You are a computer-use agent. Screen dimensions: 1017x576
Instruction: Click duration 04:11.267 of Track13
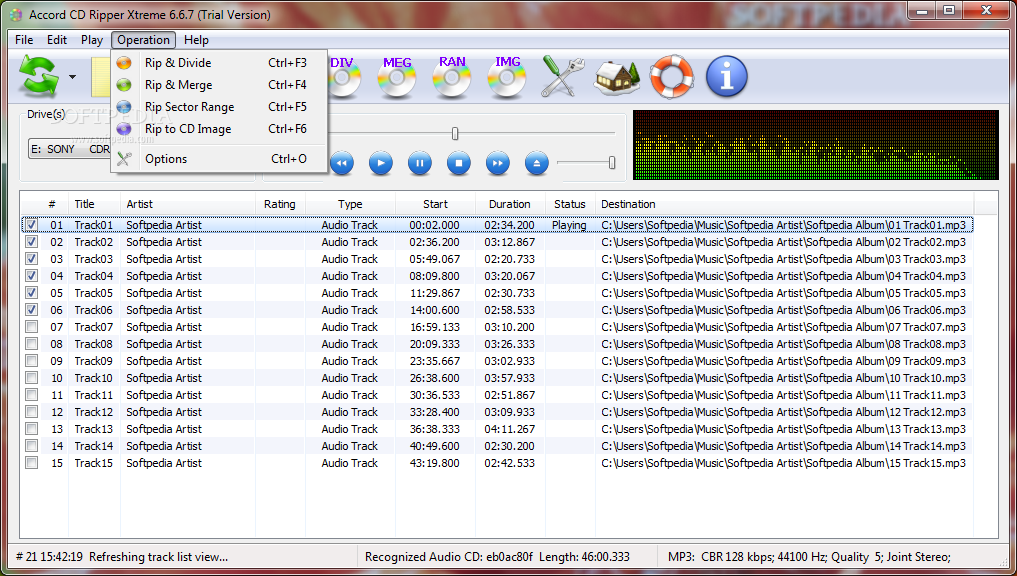point(510,429)
